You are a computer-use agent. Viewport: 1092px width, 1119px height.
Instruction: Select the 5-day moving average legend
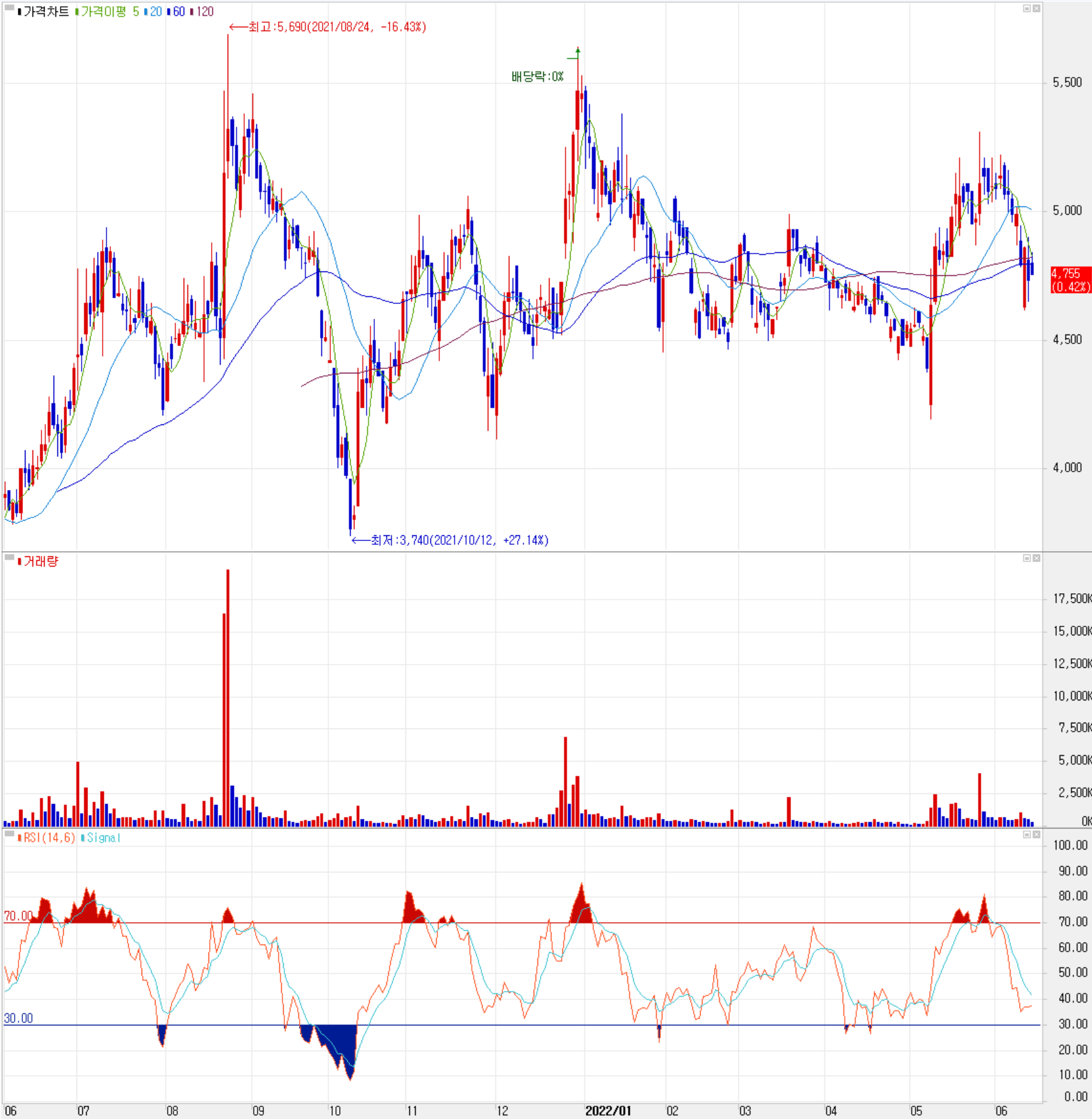[136, 11]
